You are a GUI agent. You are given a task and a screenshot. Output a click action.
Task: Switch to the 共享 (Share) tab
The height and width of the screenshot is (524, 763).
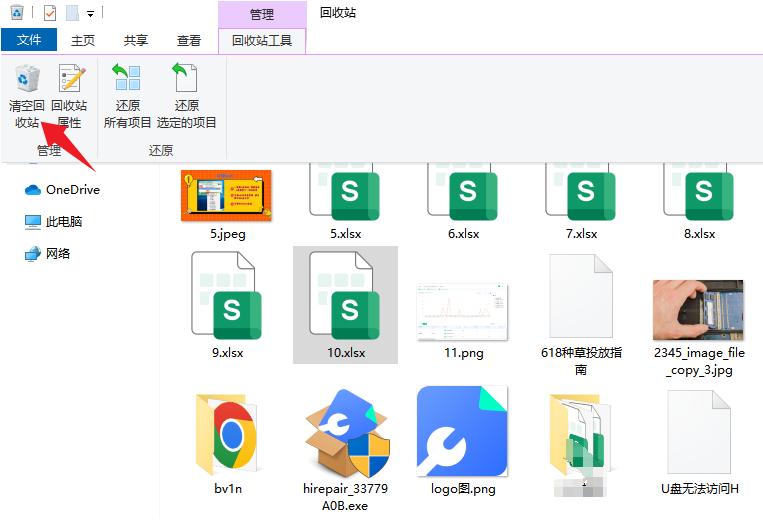tap(135, 40)
